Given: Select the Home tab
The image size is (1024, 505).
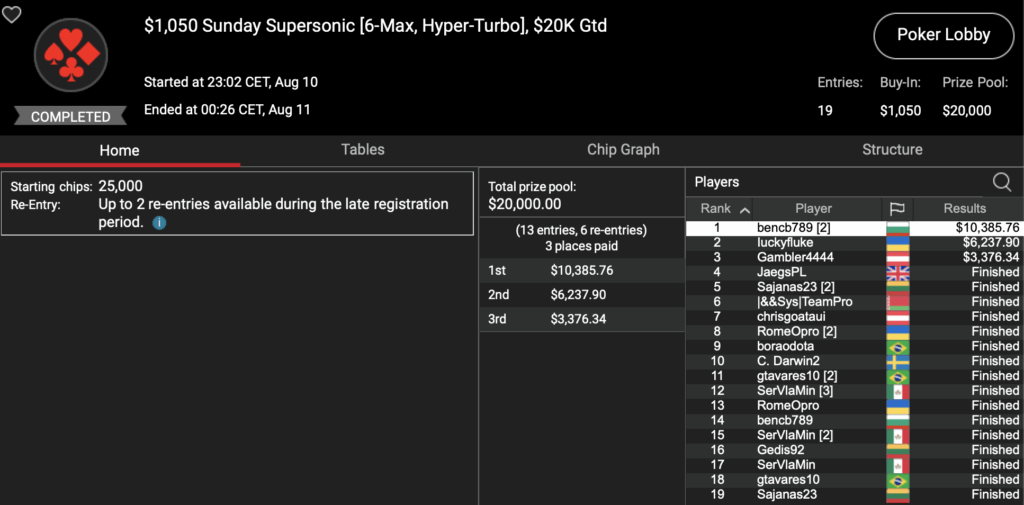Looking at the screenshot, I should coord(119,151).
